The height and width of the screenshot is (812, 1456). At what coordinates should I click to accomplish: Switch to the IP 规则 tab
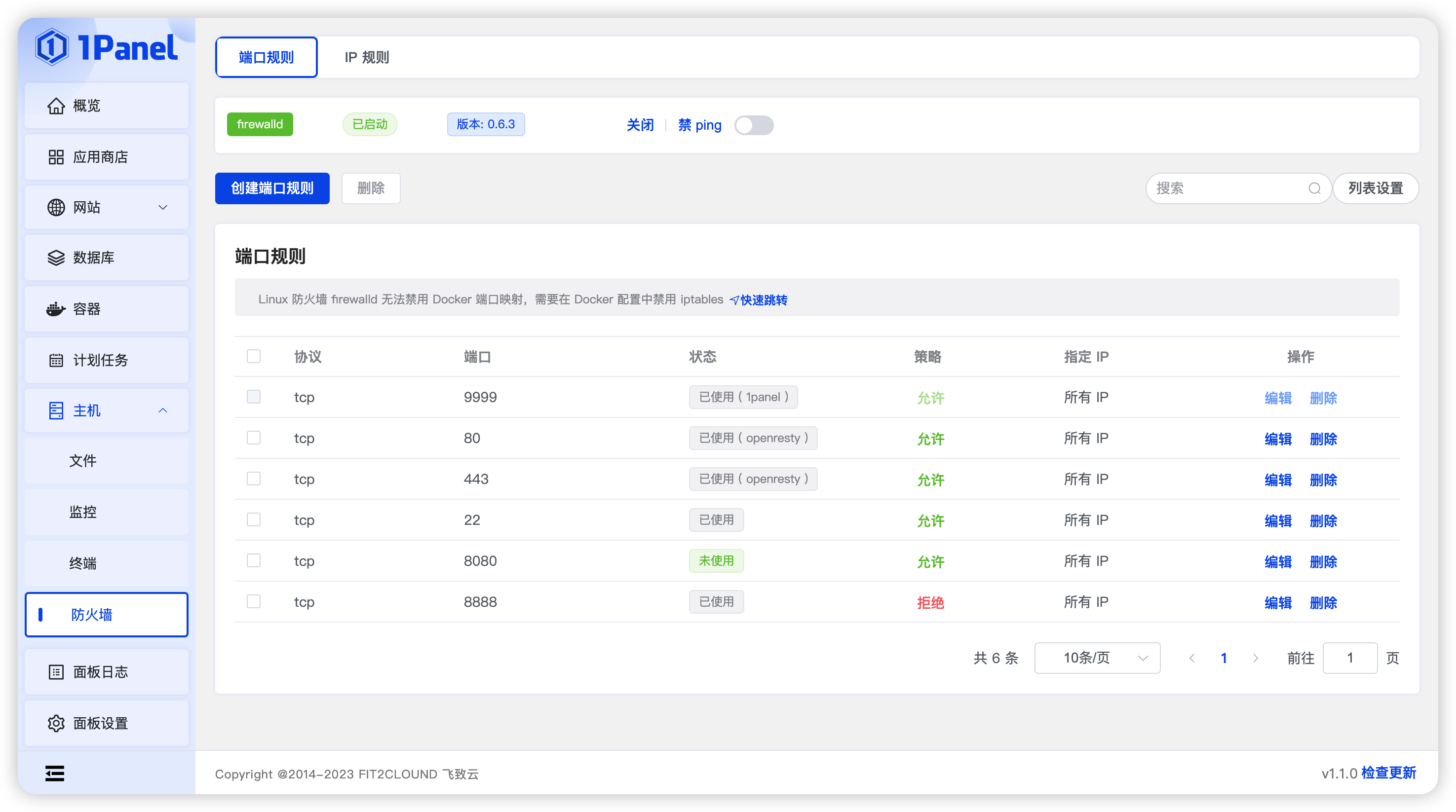pyautogui.click(x=366, y=57)
